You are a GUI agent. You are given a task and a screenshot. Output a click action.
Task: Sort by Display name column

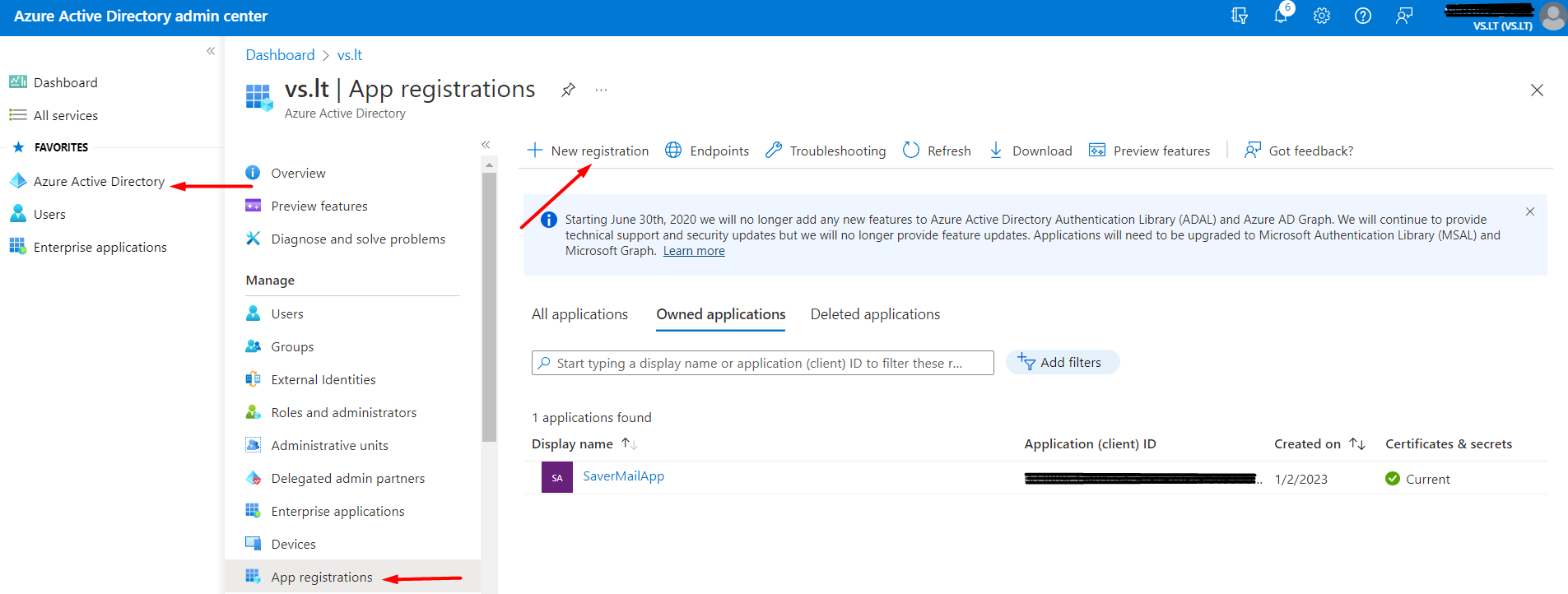(x=584, y=443)
